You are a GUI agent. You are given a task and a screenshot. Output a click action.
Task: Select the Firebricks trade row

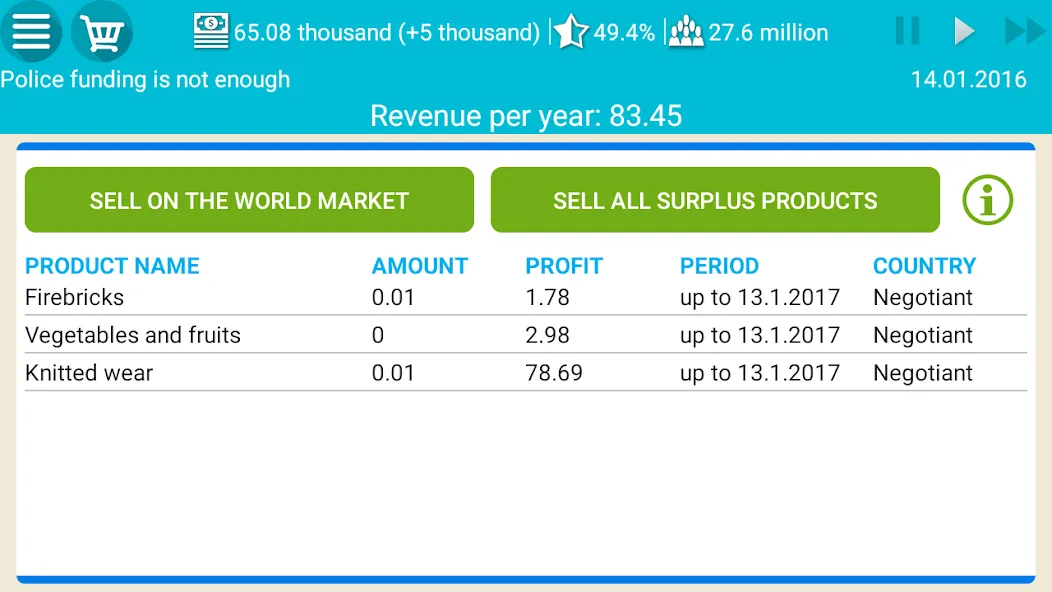(x=525, y=297)
